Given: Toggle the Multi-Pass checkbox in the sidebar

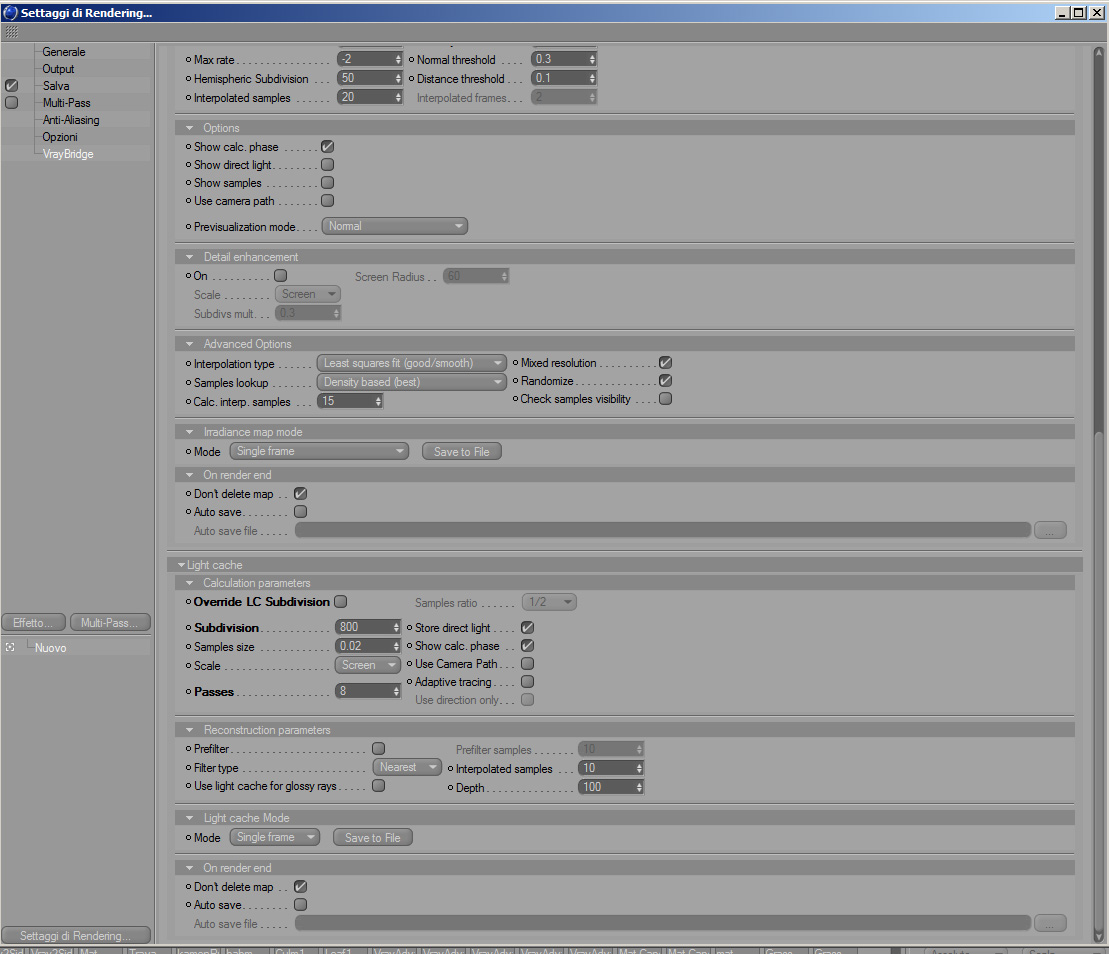Looking at the screenshot, I should [x=11, y=103].
